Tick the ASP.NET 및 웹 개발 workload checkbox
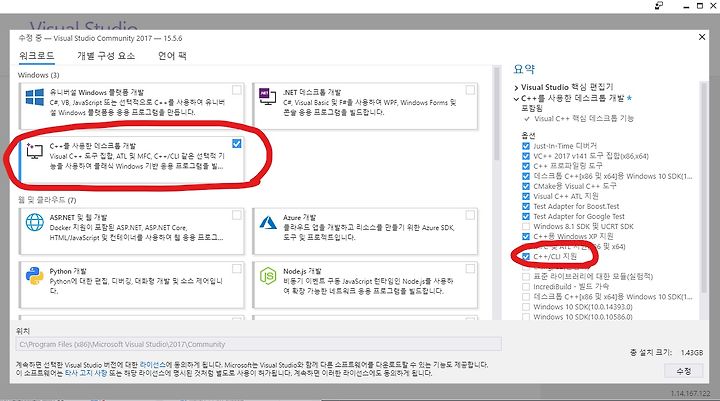The height and width of the screenshot is (401, 720). click(236, 215)
